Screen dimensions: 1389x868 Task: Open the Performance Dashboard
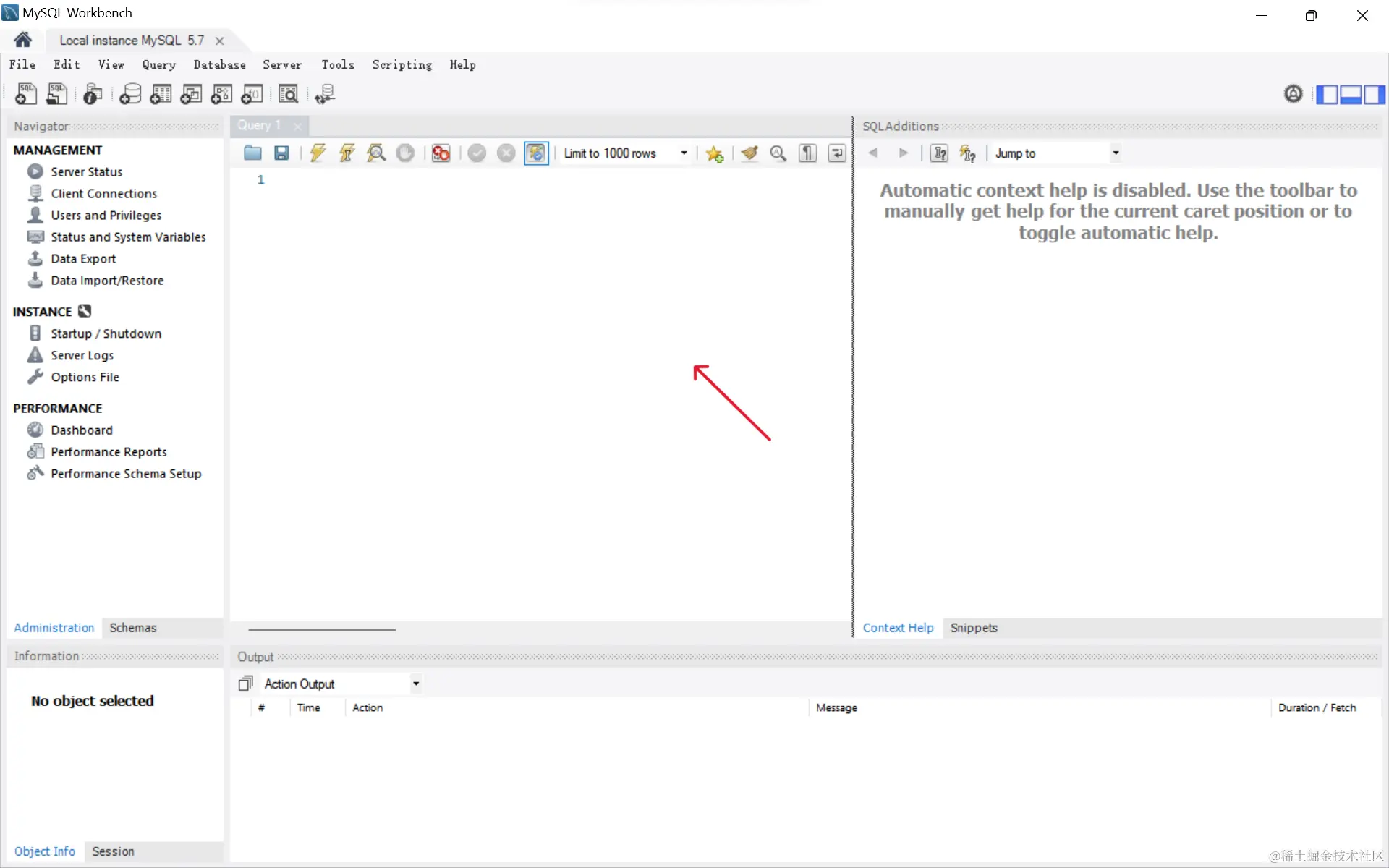(82, 430)
